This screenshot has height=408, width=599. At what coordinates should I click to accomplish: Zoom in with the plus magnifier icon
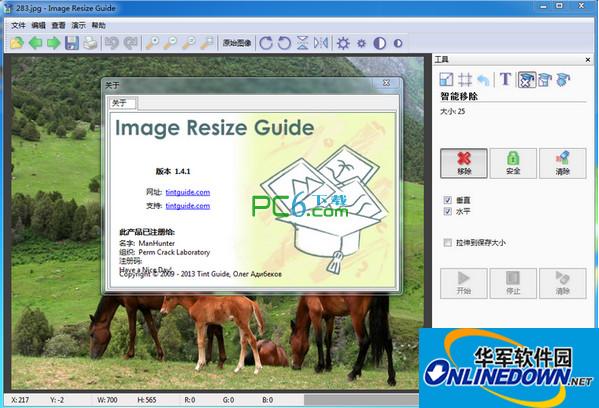152,43
